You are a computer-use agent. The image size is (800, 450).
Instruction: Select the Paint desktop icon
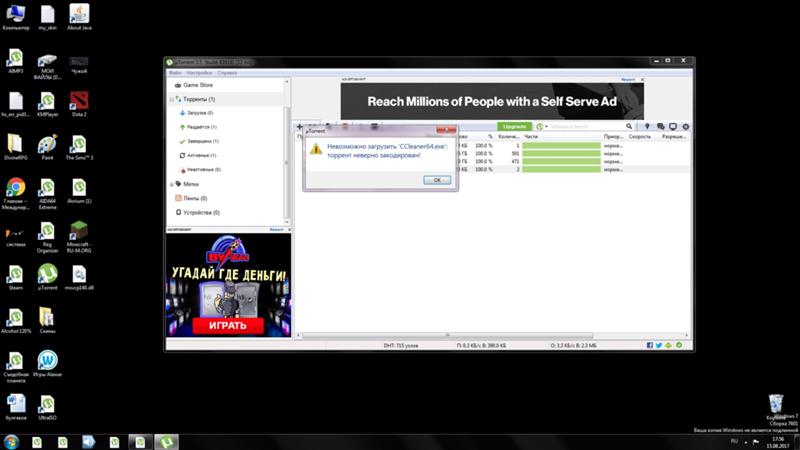[47, 147]
